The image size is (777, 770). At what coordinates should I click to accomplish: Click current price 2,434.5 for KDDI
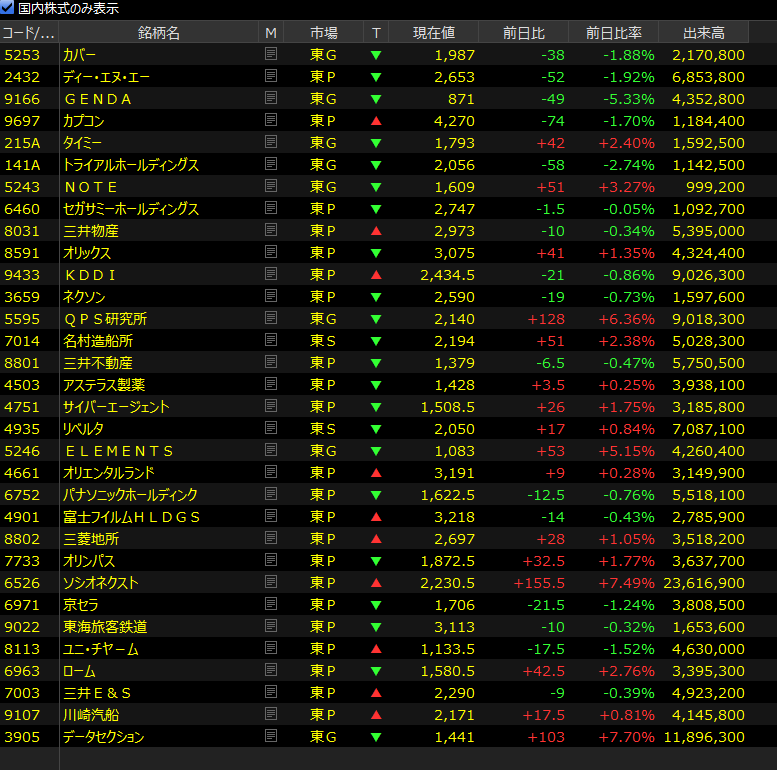447,275
